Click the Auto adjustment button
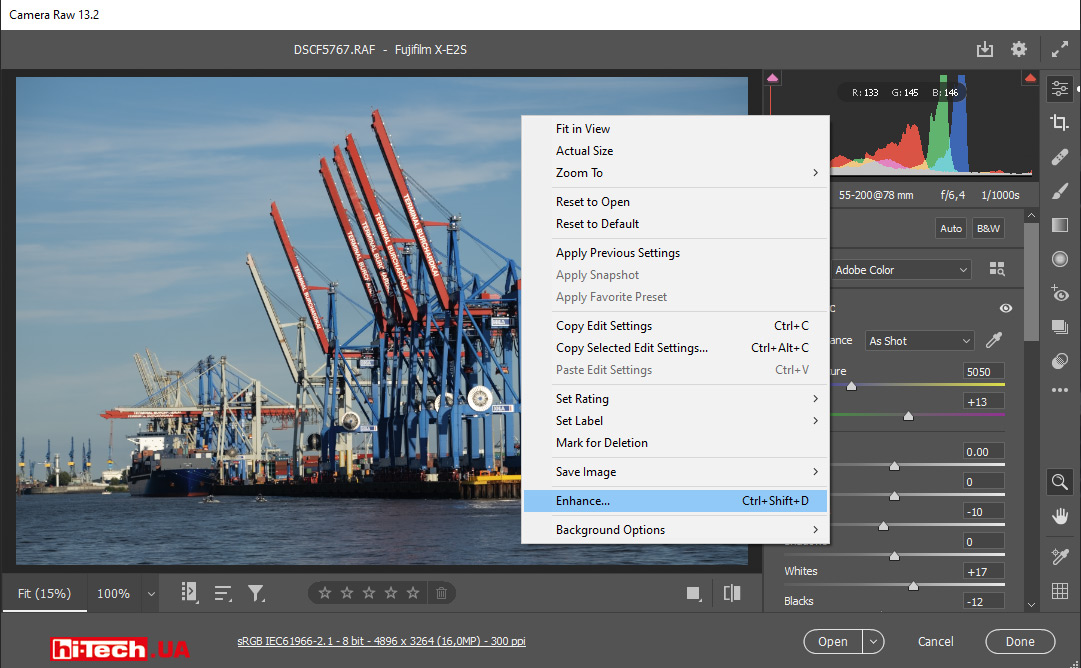 click(x=950, y=228)
